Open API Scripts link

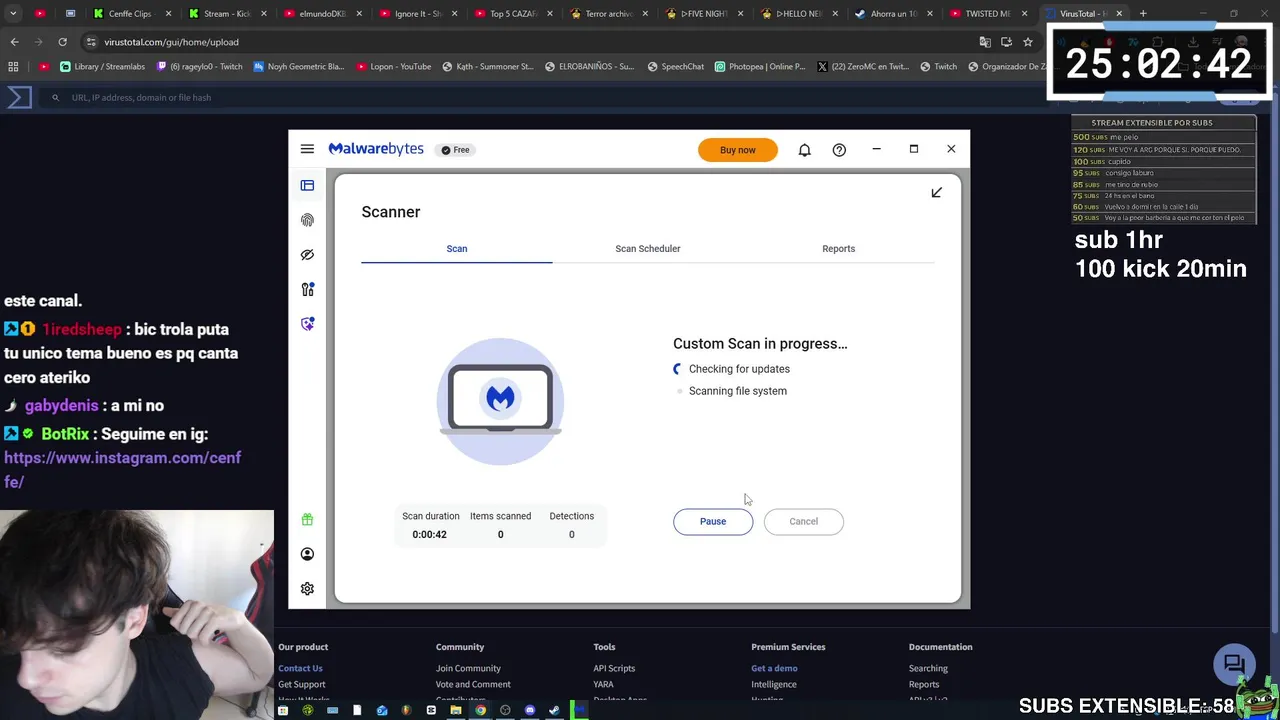[x=614, y=668]
